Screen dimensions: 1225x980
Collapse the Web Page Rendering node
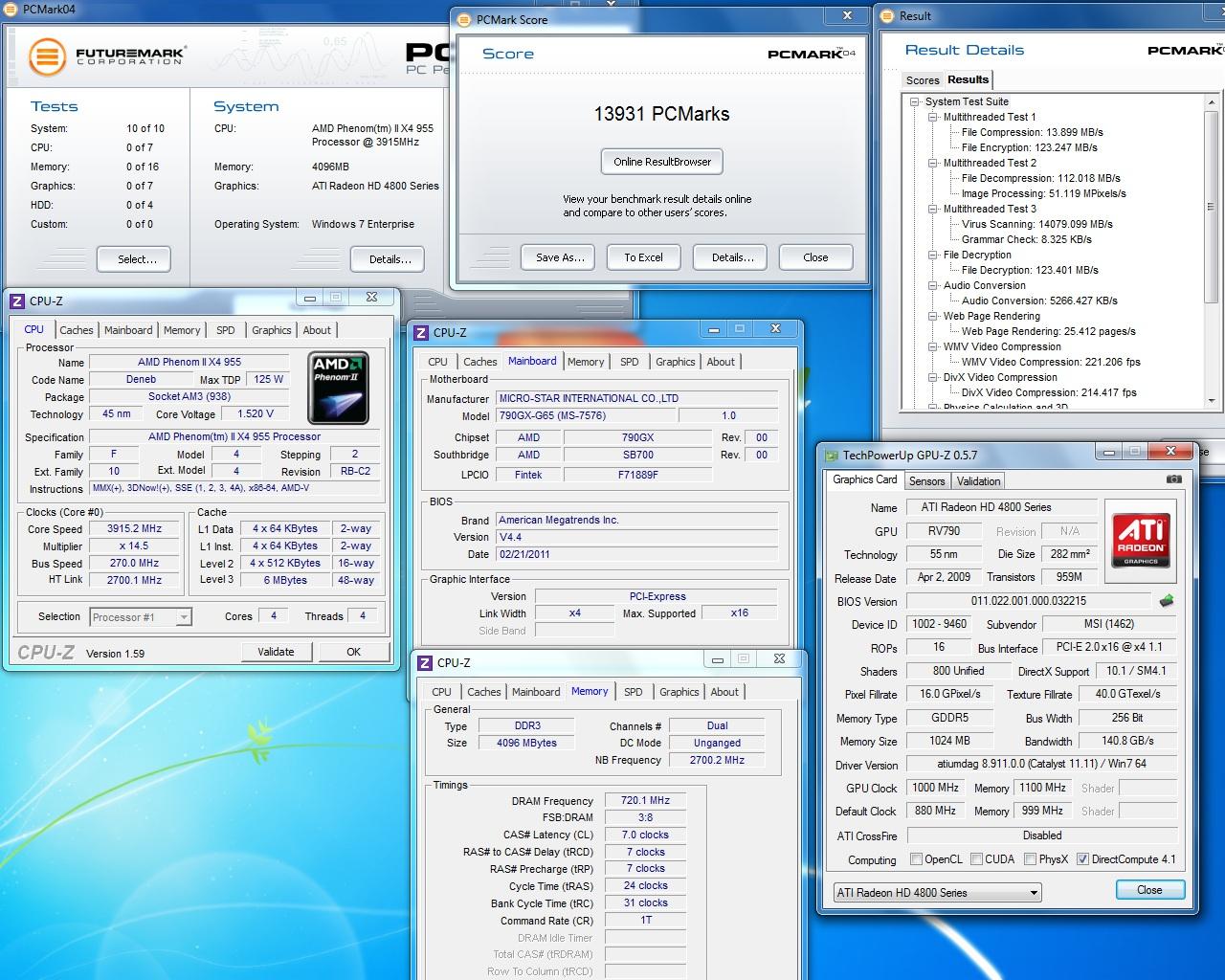click(933, 316)
